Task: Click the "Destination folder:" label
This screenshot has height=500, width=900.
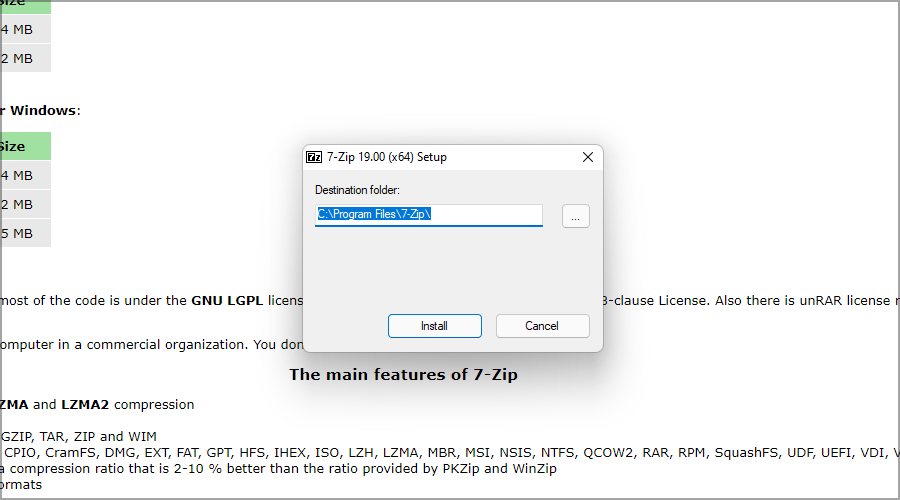Action: click(357, 190)
